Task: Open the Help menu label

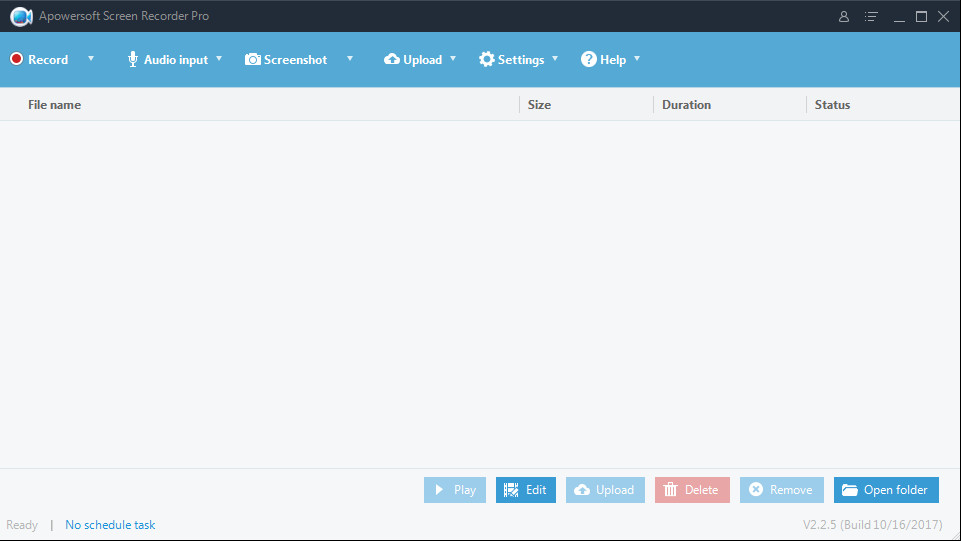Action: click(x=613, y=60)
